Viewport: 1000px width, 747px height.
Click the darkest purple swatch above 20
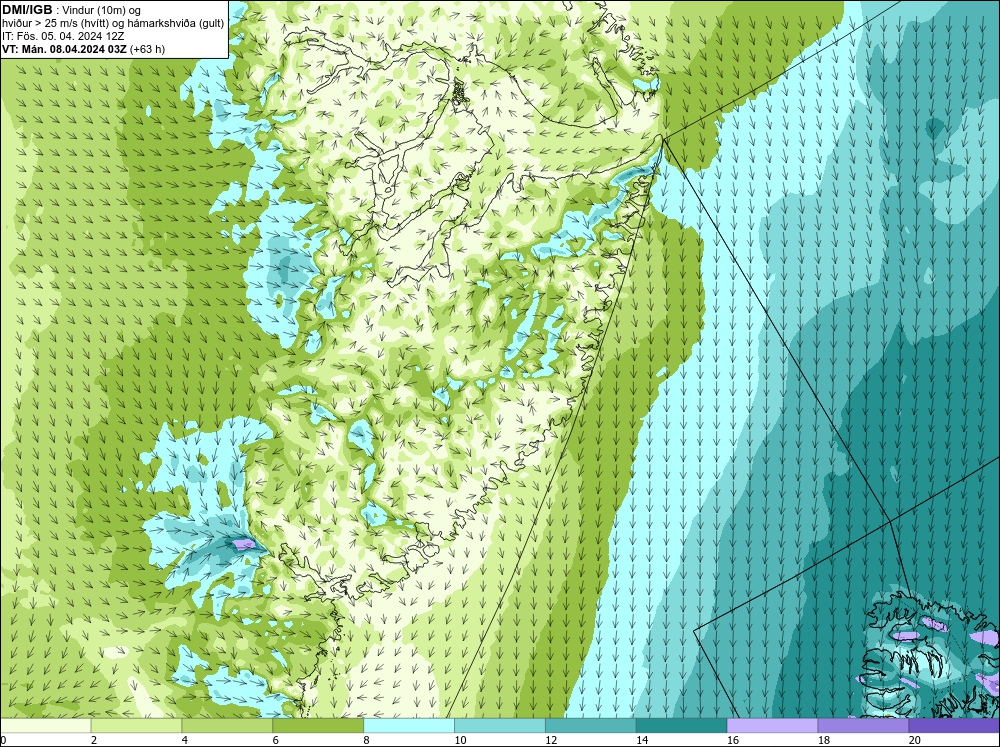tap(954, 726)
